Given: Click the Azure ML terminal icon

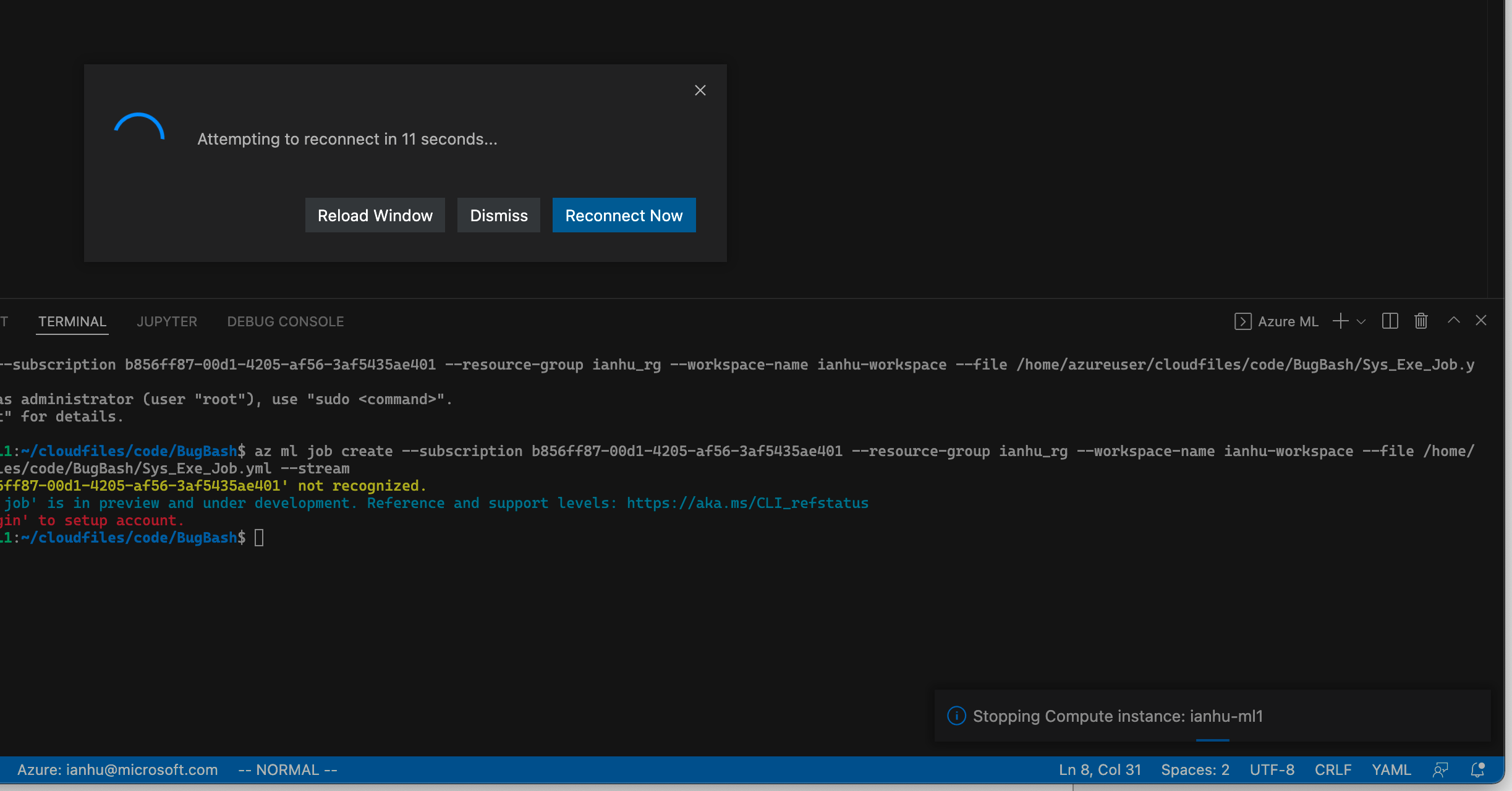Looking at the screenshot, I should [x=1242, y=321].
